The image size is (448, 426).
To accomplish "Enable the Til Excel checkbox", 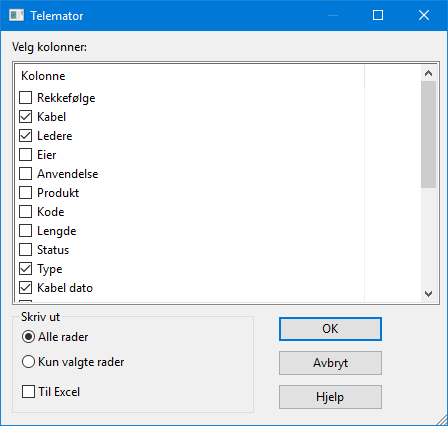I will pos(28,392).
